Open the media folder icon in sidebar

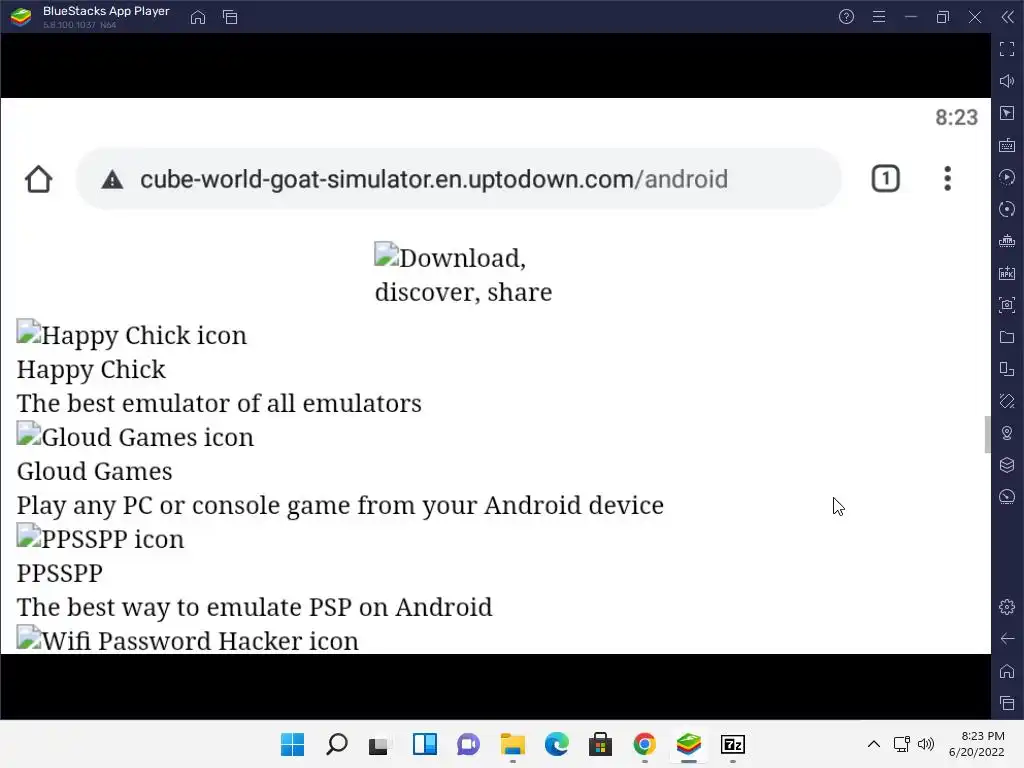coord(1007,337)
